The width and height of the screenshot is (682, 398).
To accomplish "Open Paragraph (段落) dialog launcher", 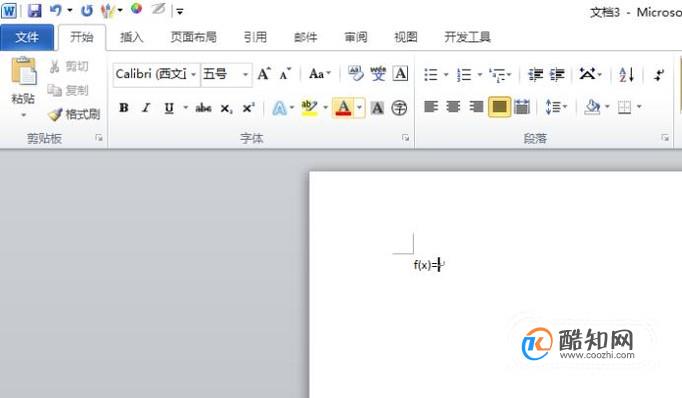I will click(x=665, y=138).
